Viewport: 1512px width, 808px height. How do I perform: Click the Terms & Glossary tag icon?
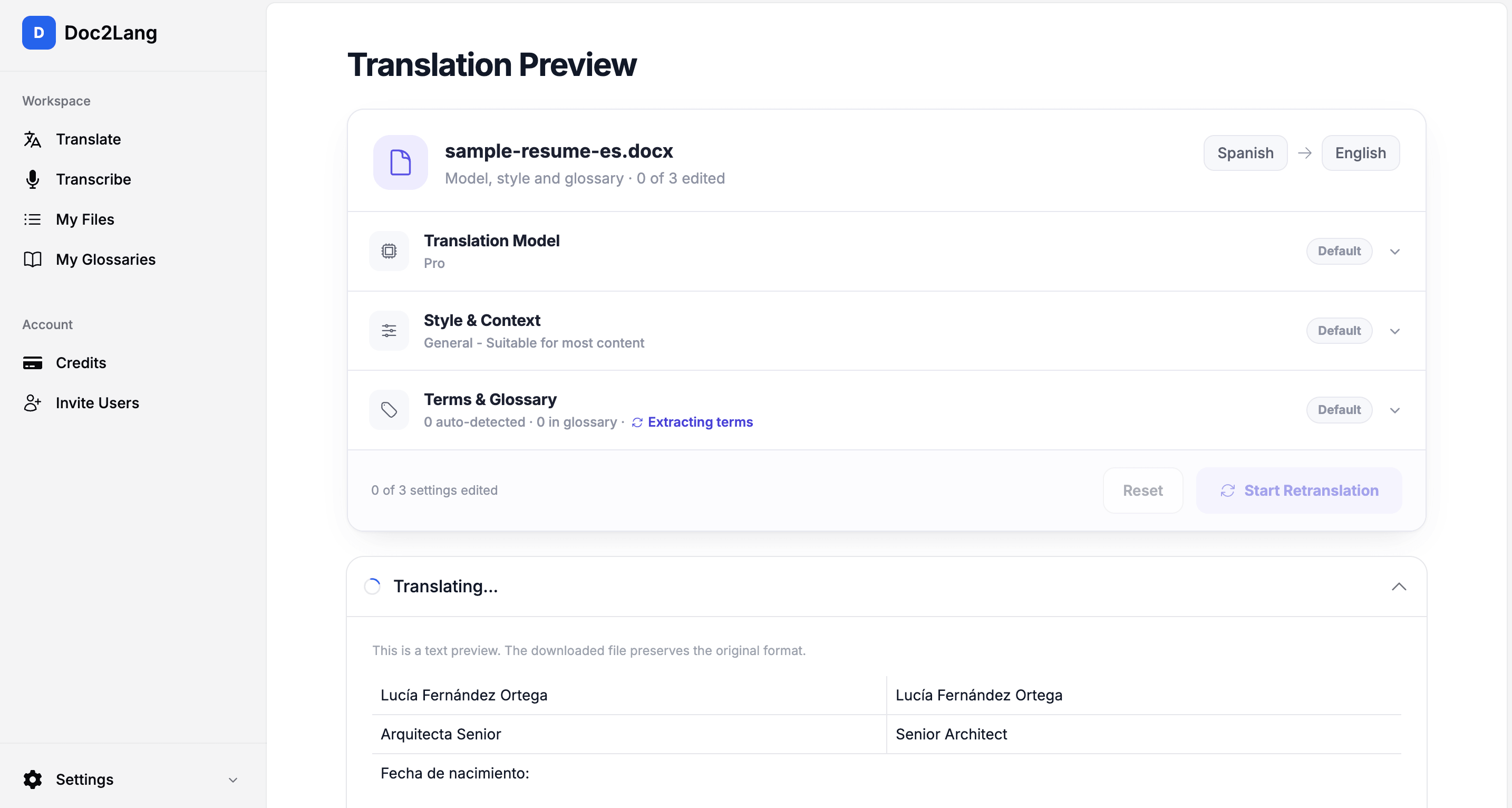(389, 410)
